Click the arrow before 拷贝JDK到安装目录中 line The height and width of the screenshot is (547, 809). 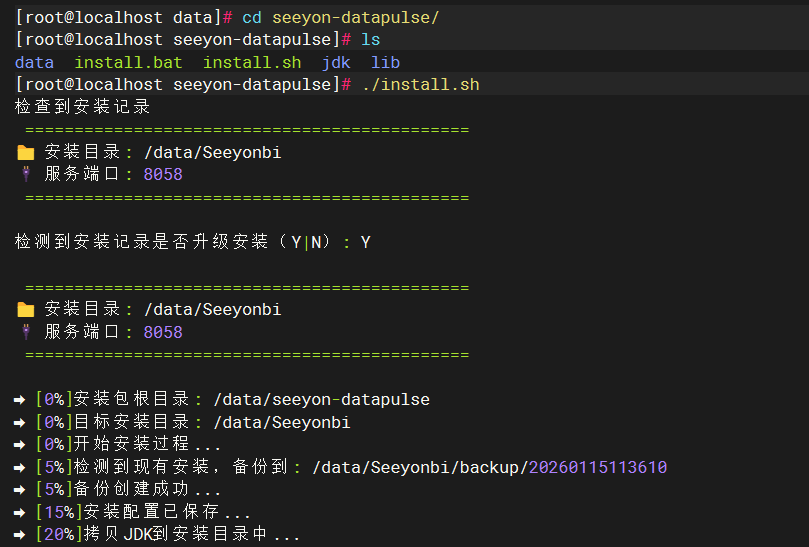click(21, 535)
